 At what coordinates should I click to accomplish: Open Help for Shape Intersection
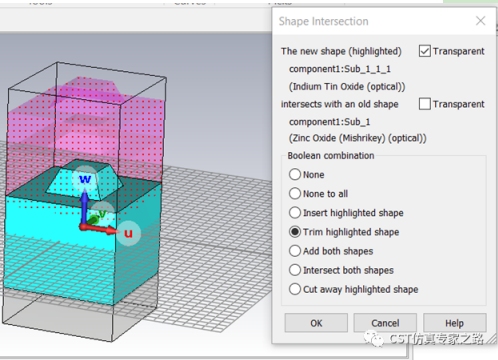pos(455,323)
